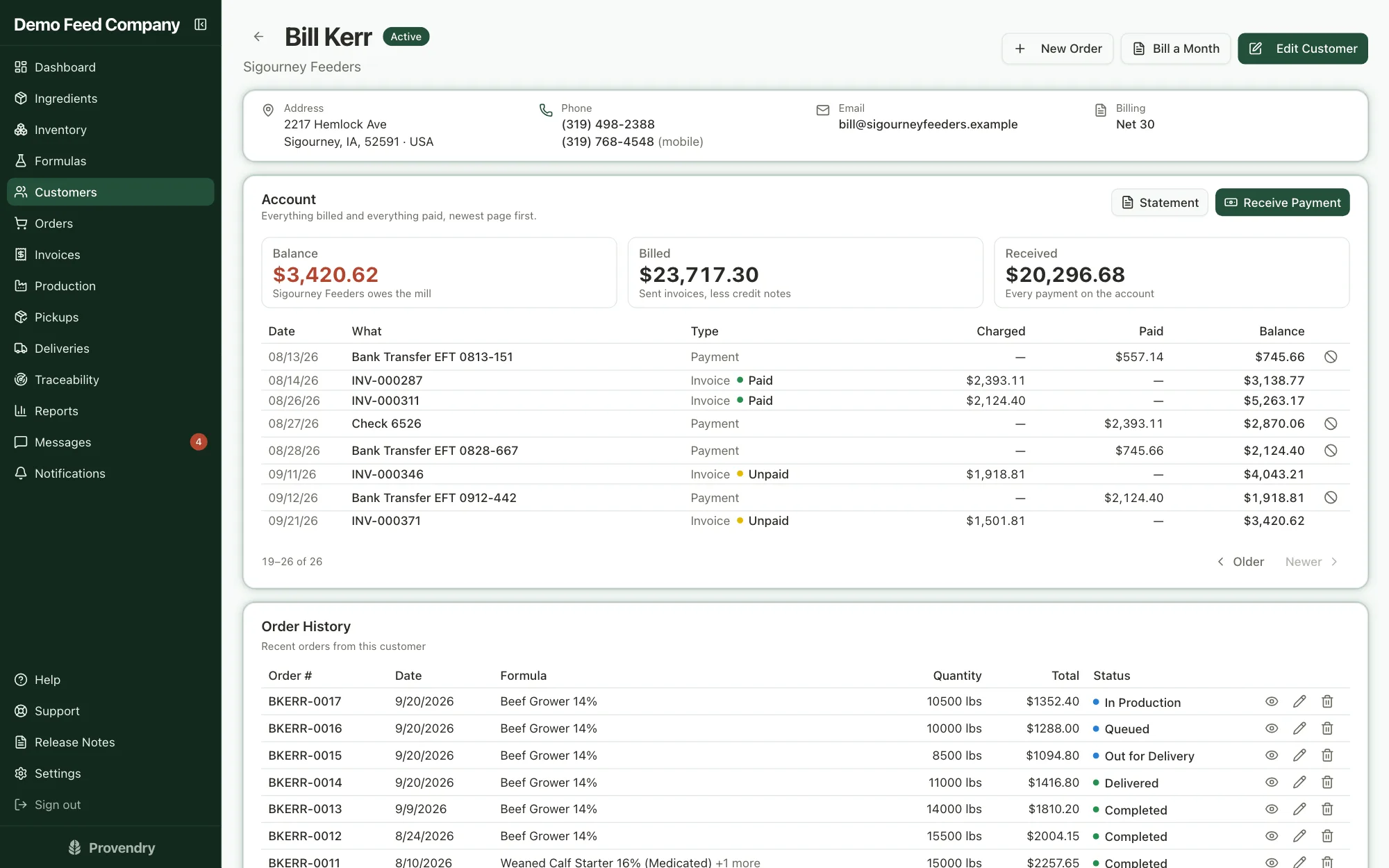Void the Bank Transfer EFT 0813-151 payment
The image size is (1389, 868).
point(1331,357)
